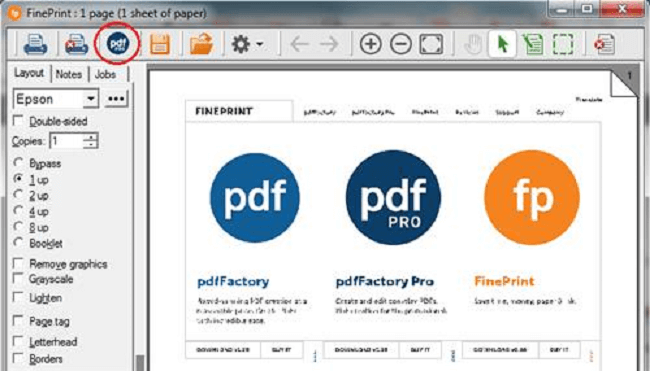
Task: Enable the Borders checkbox
Action: click(x=18, y=358)
